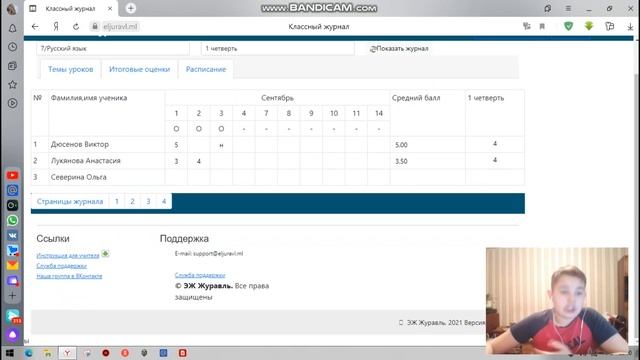Open Yandex Mail envelope shortcut in sidebar
This screenshot has height=360, width=640.
12,265
